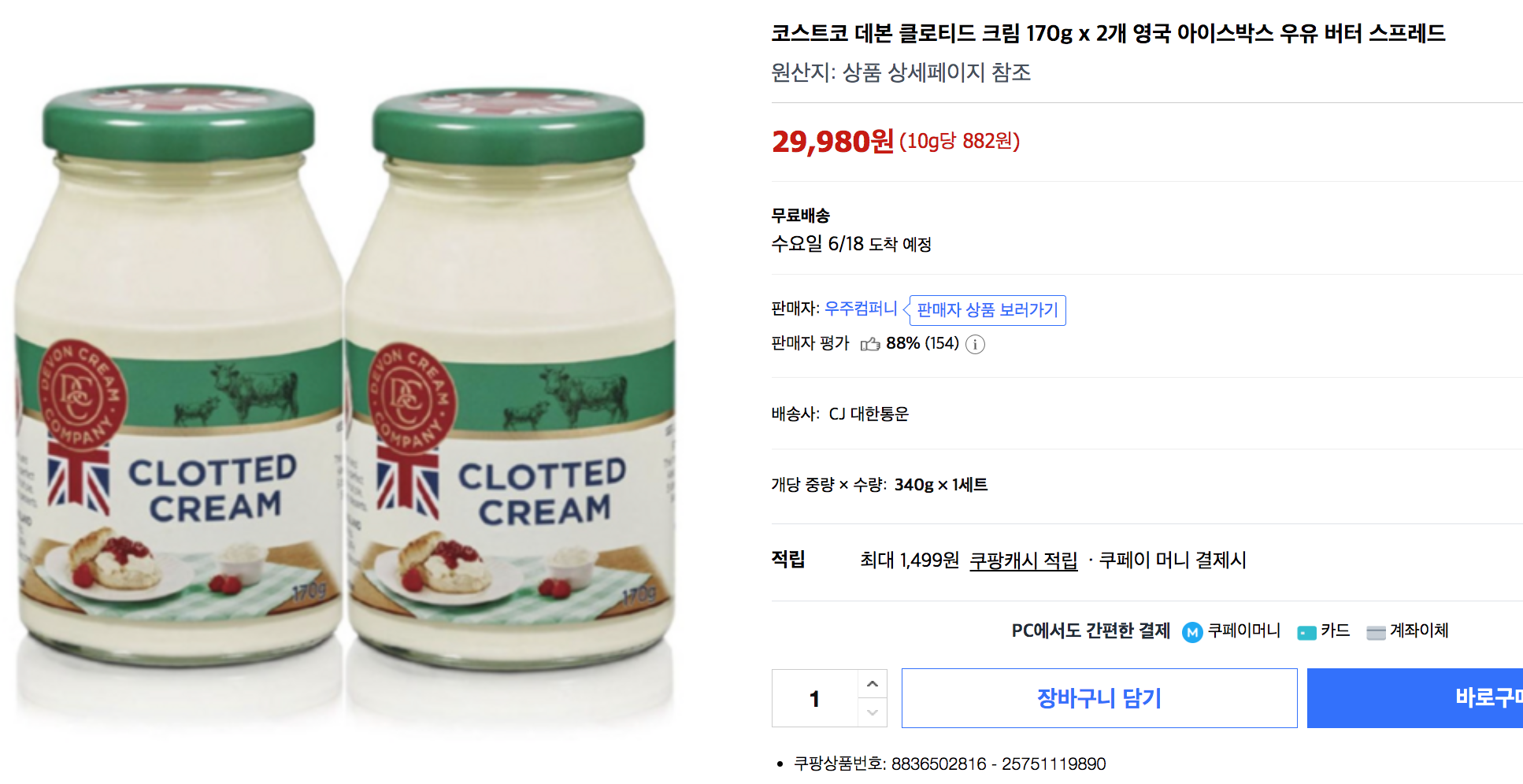Click the thumbs-up seller rating icon
1523x784 pixels.
click(870, 344)
